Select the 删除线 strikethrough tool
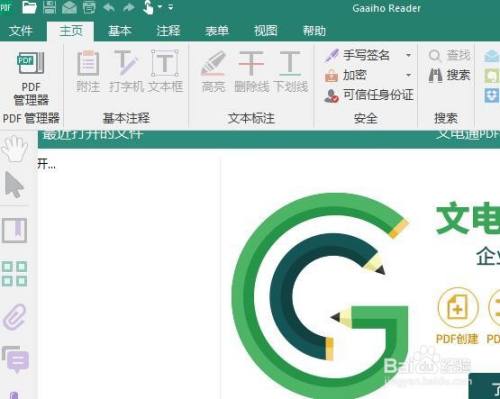500x399 pixels. pyautogui.click(x=251, y=71)
